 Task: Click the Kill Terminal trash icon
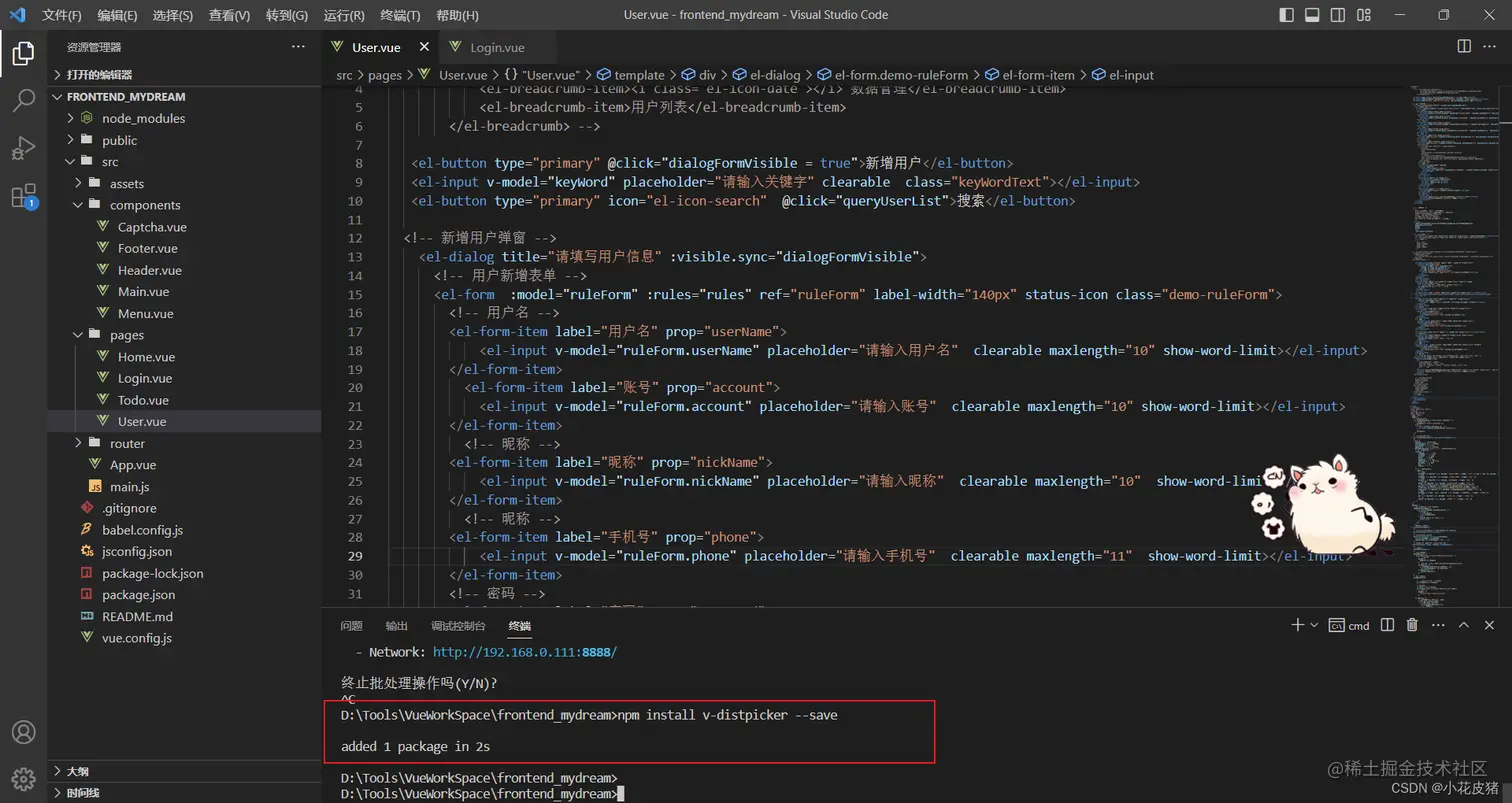(1412, 625)
